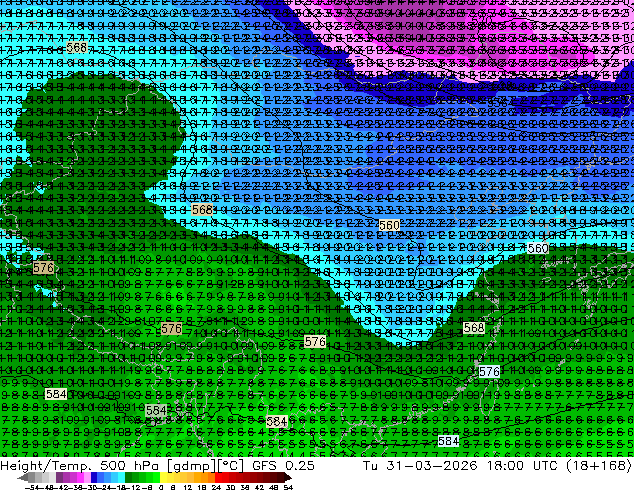This screenshot has width=634, height=490.
Task: Click the 'GFS 0.25' model label
Action: click(x=283, y=465)
